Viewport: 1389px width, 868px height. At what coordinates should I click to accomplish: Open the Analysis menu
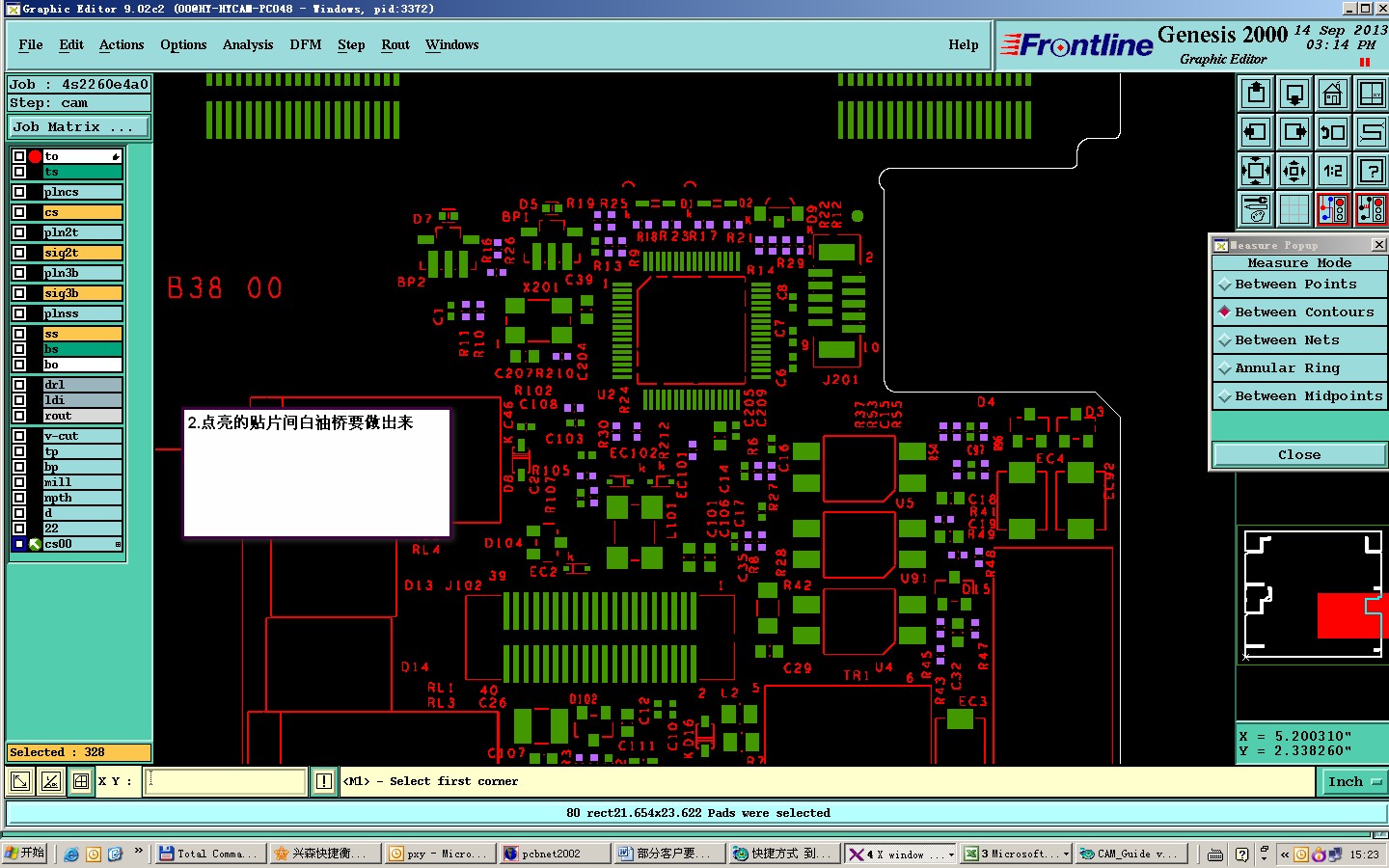[x=248, y=44]
